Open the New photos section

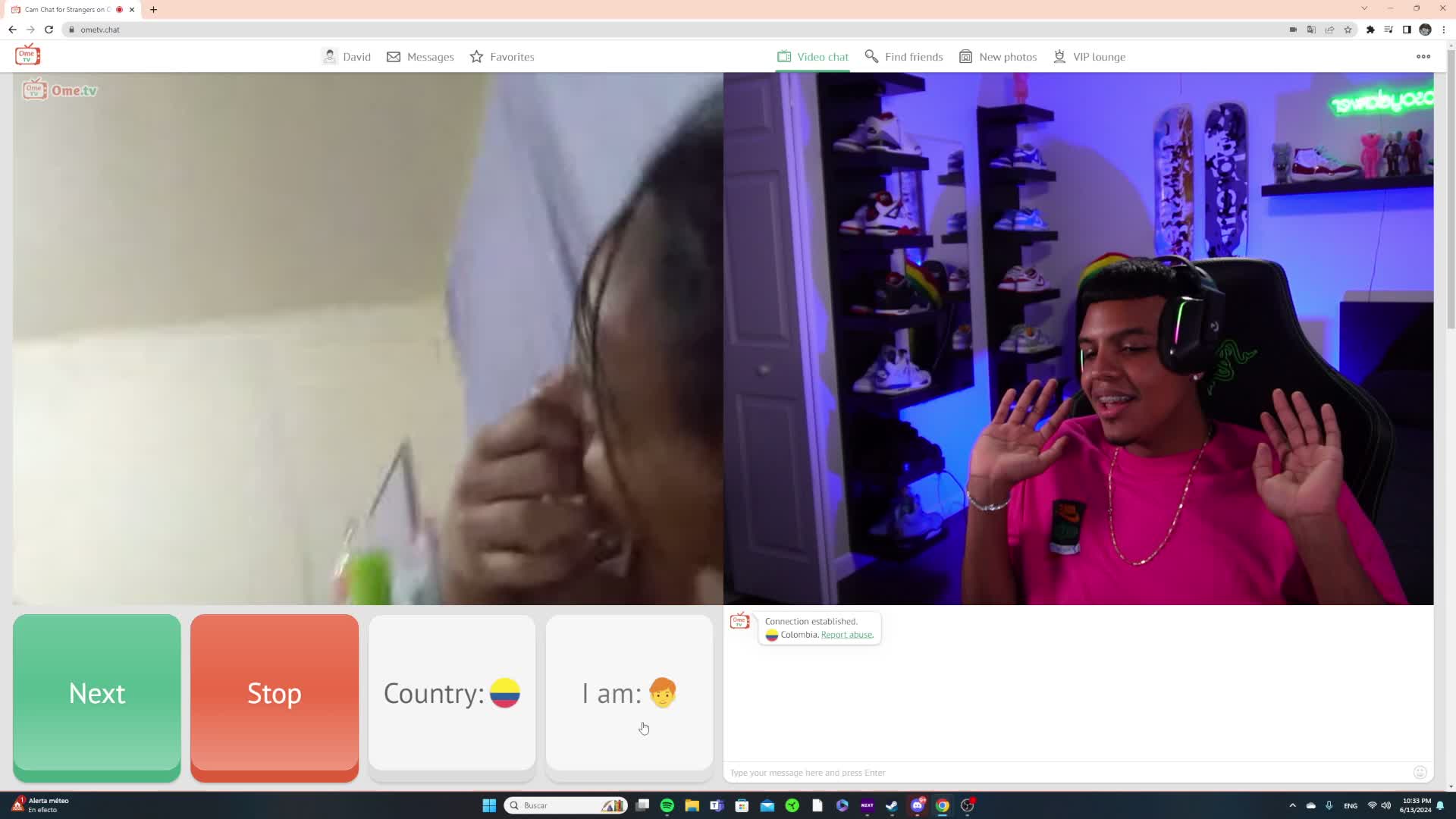click(x=998, y=57)
